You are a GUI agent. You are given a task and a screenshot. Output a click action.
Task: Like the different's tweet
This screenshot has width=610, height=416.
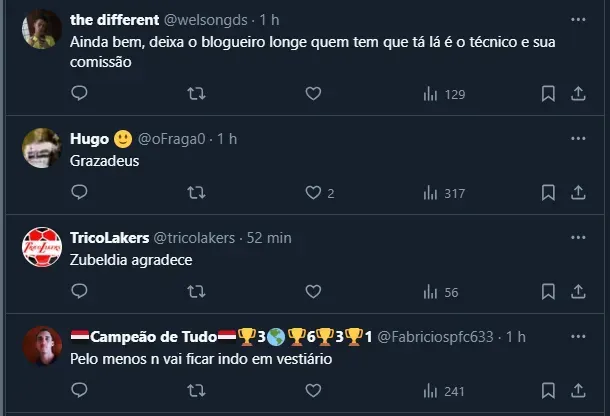tap(313, 94)
